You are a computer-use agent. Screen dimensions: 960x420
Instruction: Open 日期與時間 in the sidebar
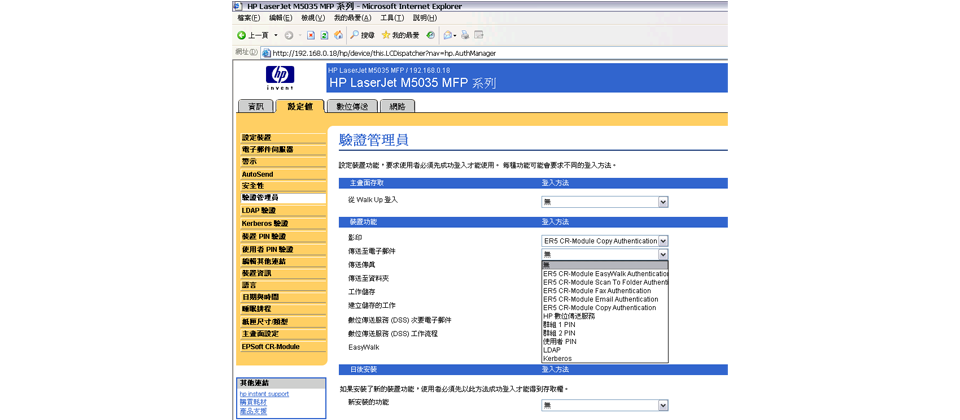point(283,297)
